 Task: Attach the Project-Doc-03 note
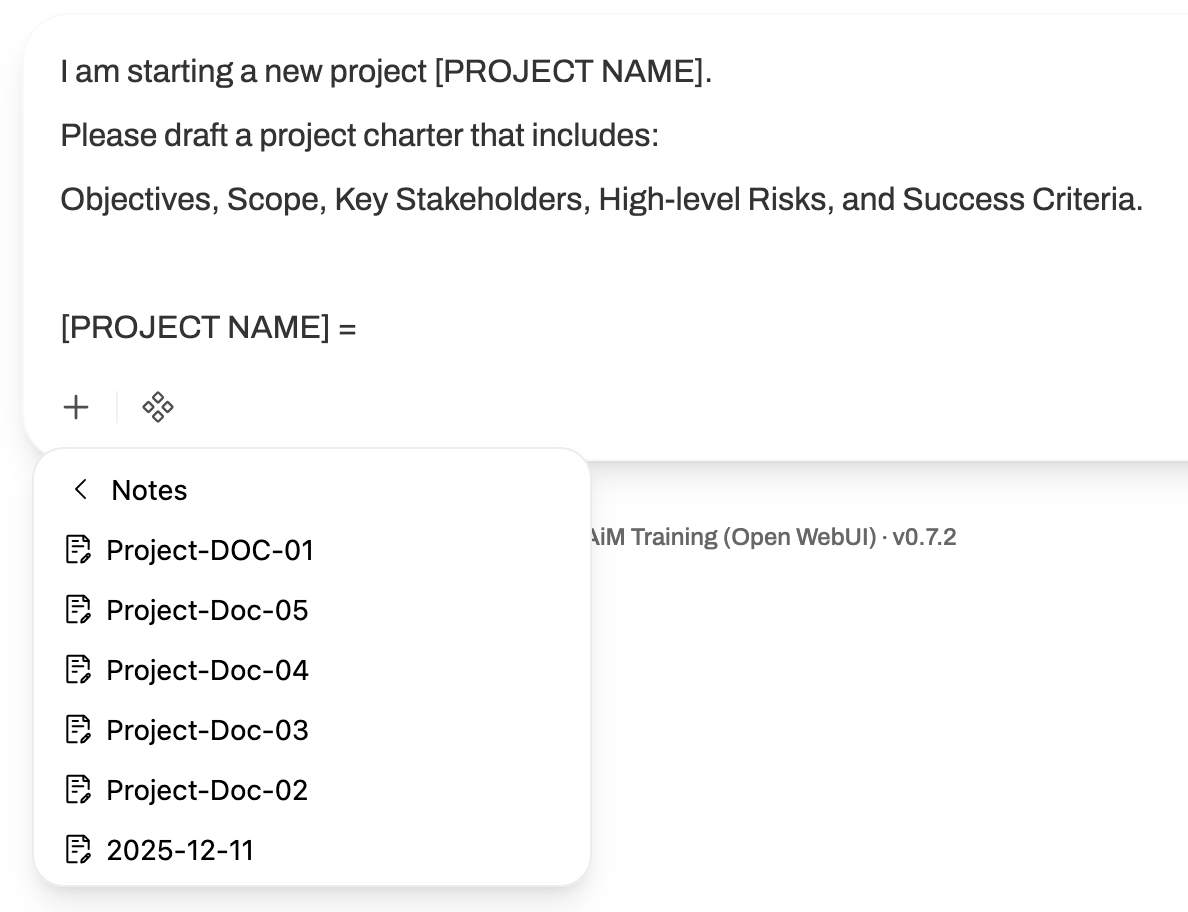coord(207,730)
